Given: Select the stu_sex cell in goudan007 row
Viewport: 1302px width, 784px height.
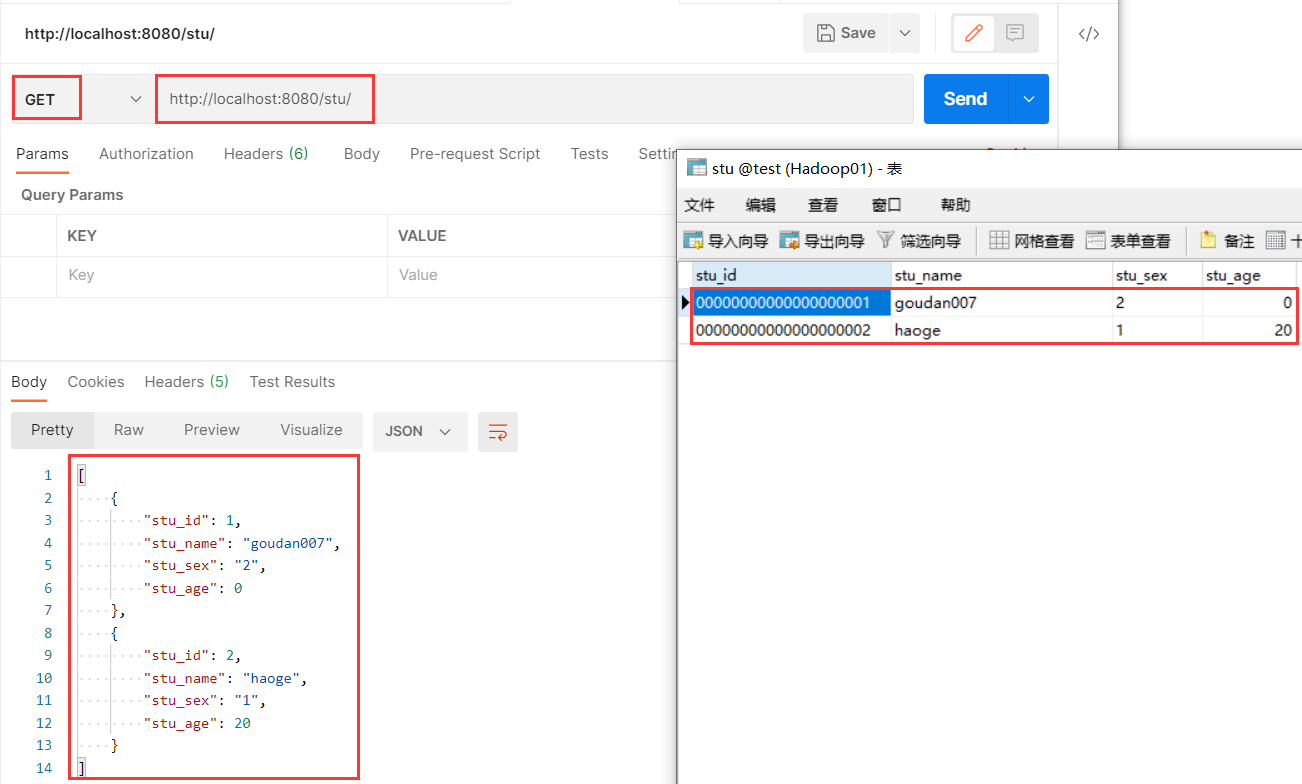Looking at the screenshot, I should coord(1157,302).
